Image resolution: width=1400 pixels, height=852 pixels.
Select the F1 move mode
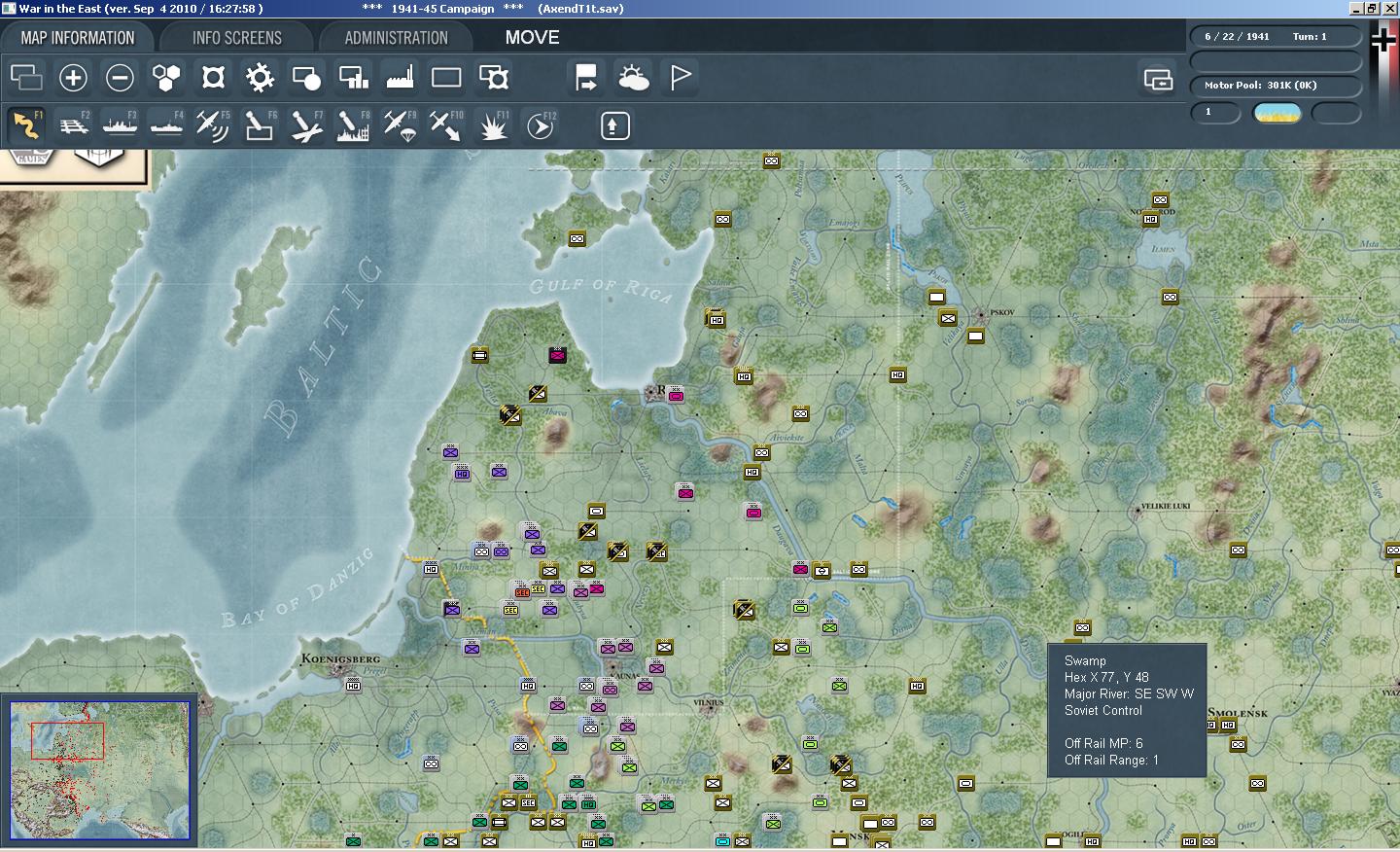26,125
